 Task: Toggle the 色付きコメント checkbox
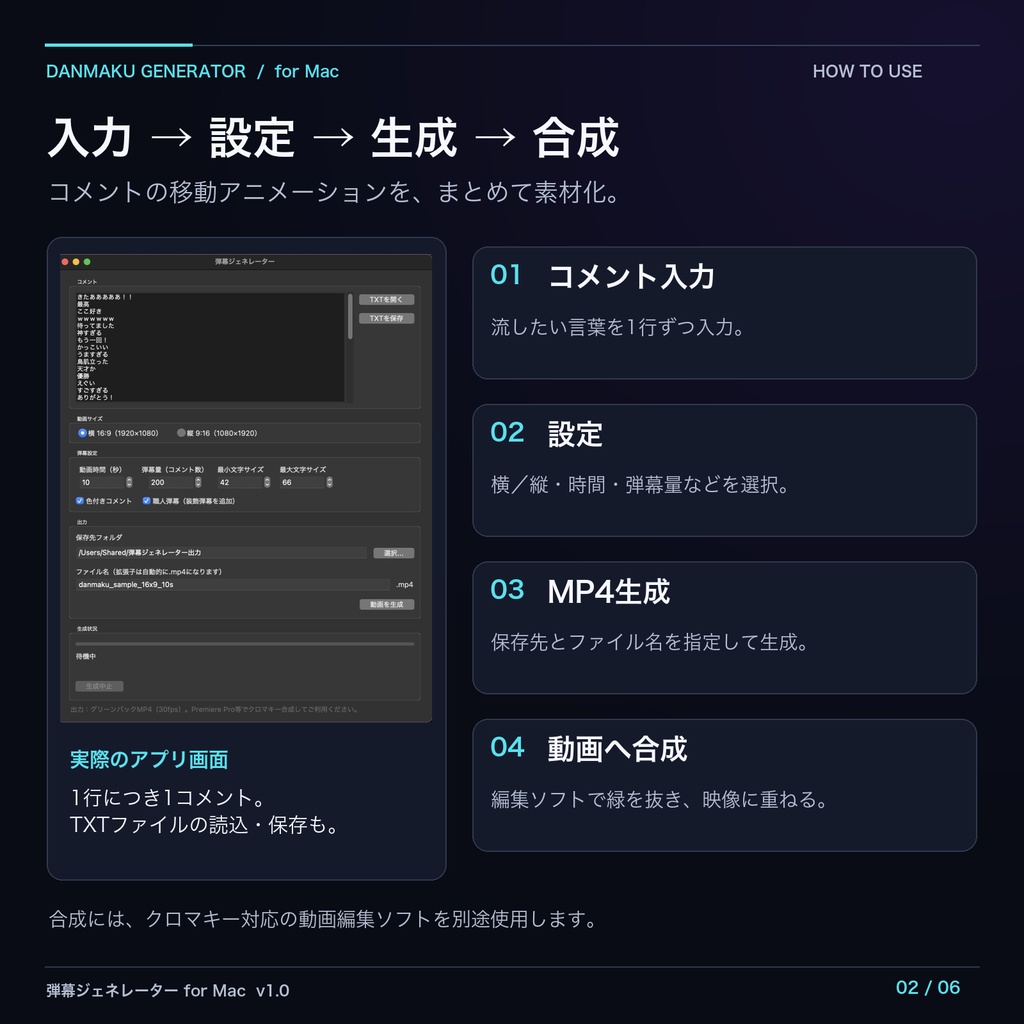pyautogui.click(x=80, y=501)
